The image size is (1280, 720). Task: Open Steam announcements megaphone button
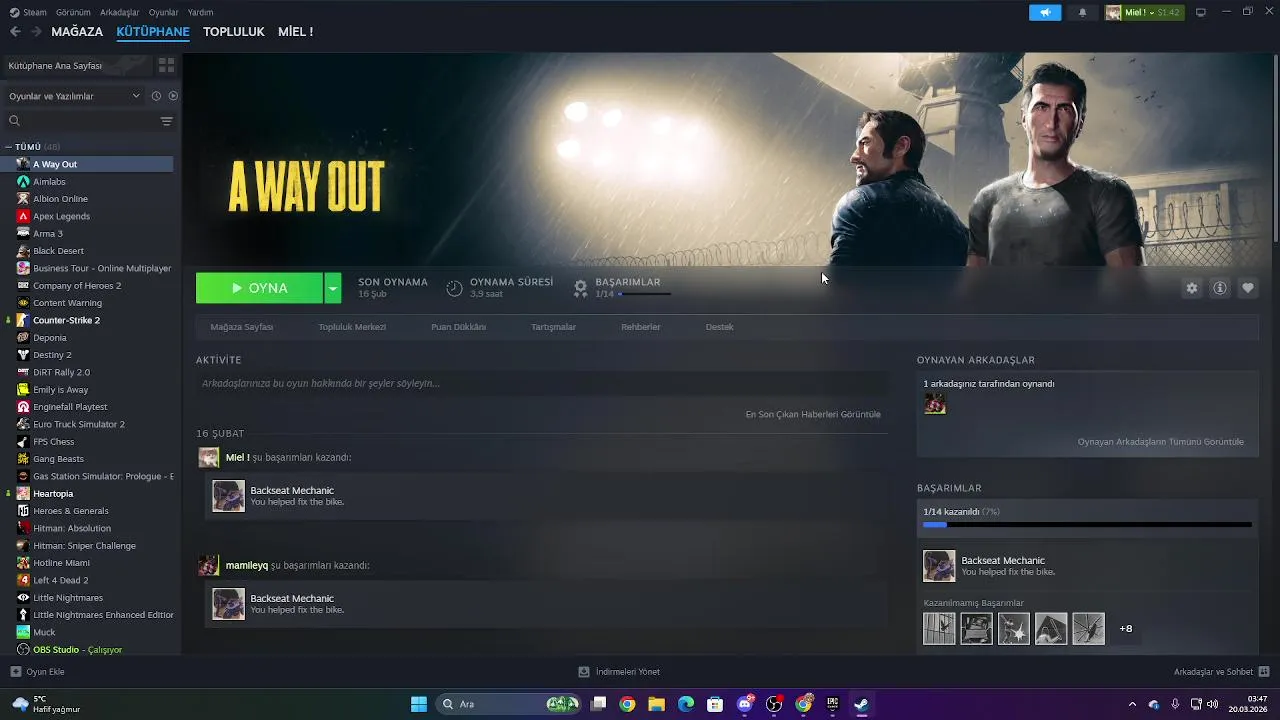pyautogui.click(x=1045, y=12)
